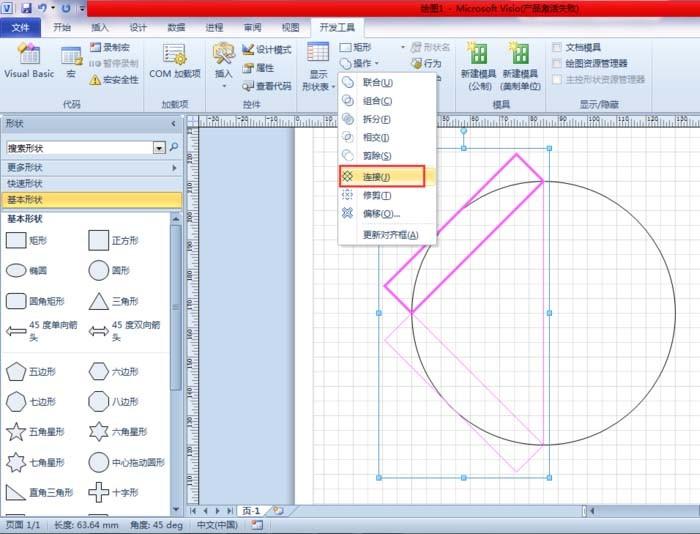Screen dimensions: 700x534
Task: Start Record Macro (录制宏)
Action: (x=110, y=47)
